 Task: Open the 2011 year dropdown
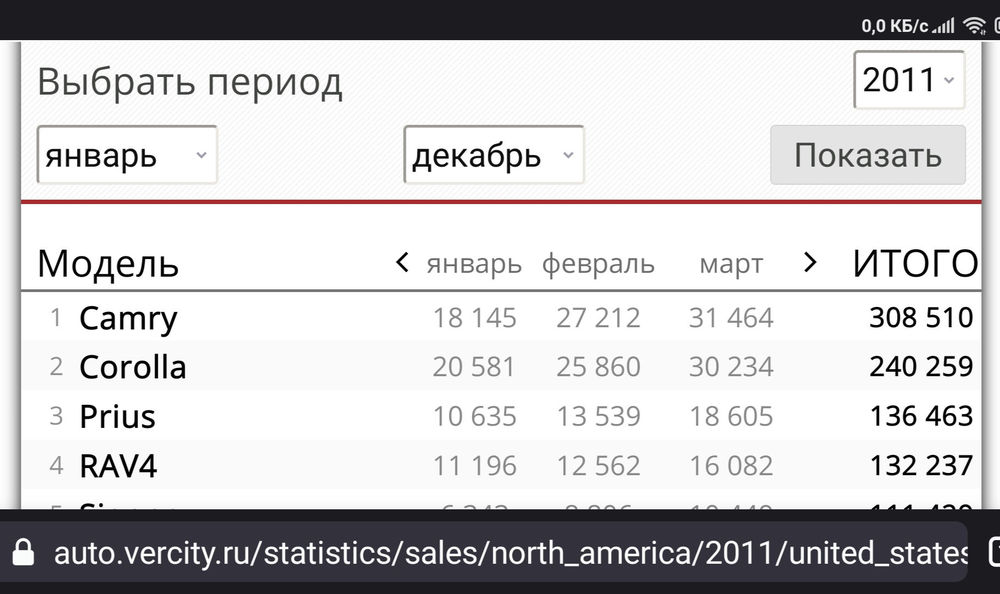pyautogui.click(x=908, y=80)
